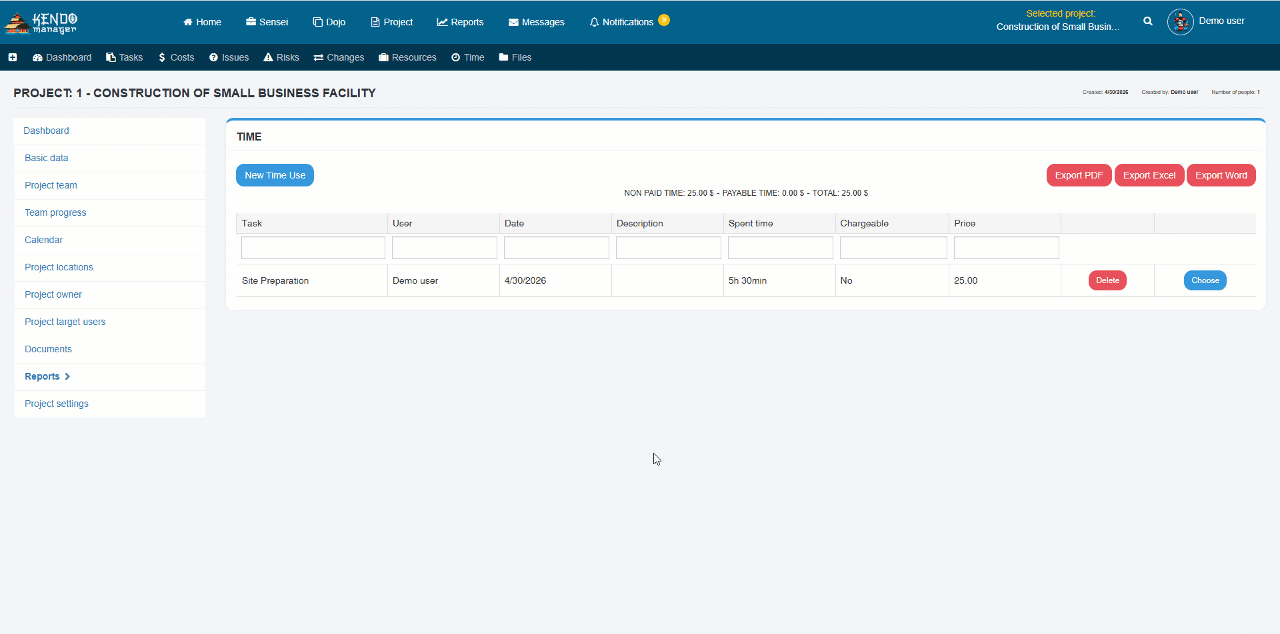The image size is (1280, 634).
Task: Click the plus icon in the project toolbar
Action: tap(13, 57)
